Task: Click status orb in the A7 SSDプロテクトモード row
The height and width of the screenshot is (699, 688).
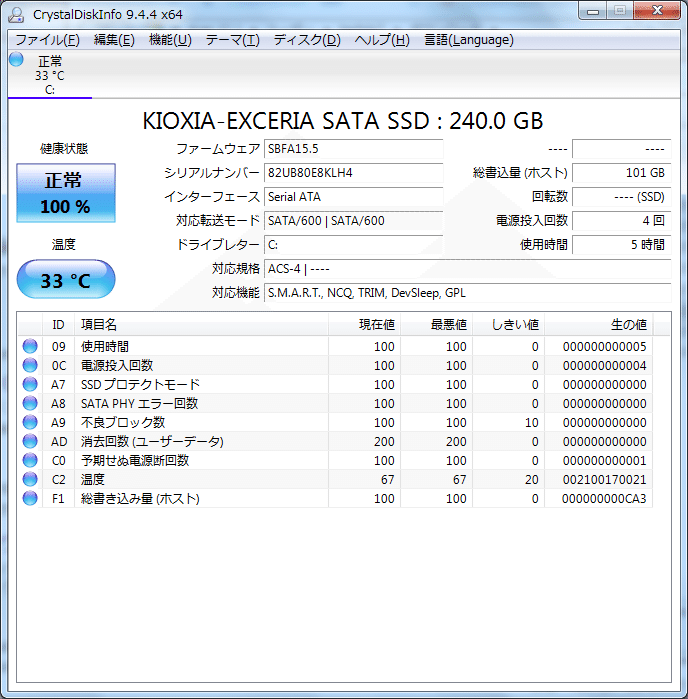Action: (30, 384)
